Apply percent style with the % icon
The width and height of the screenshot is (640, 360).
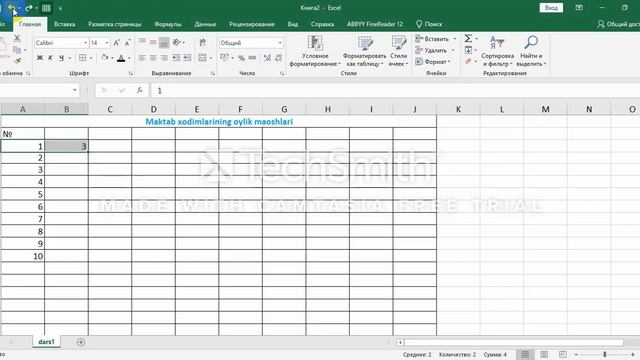click(242, 58)
